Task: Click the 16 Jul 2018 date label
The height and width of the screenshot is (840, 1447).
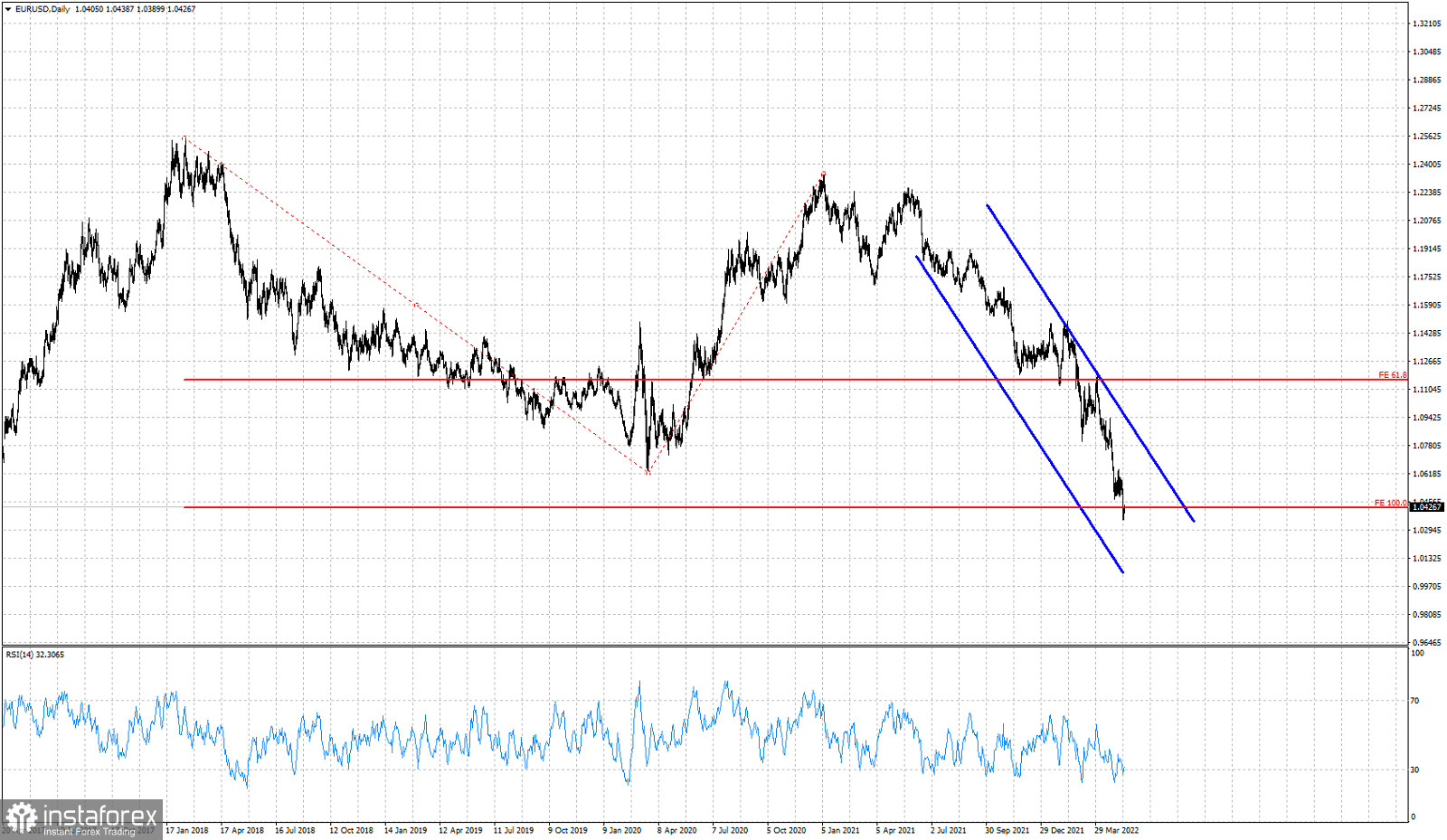Action: 295,830
